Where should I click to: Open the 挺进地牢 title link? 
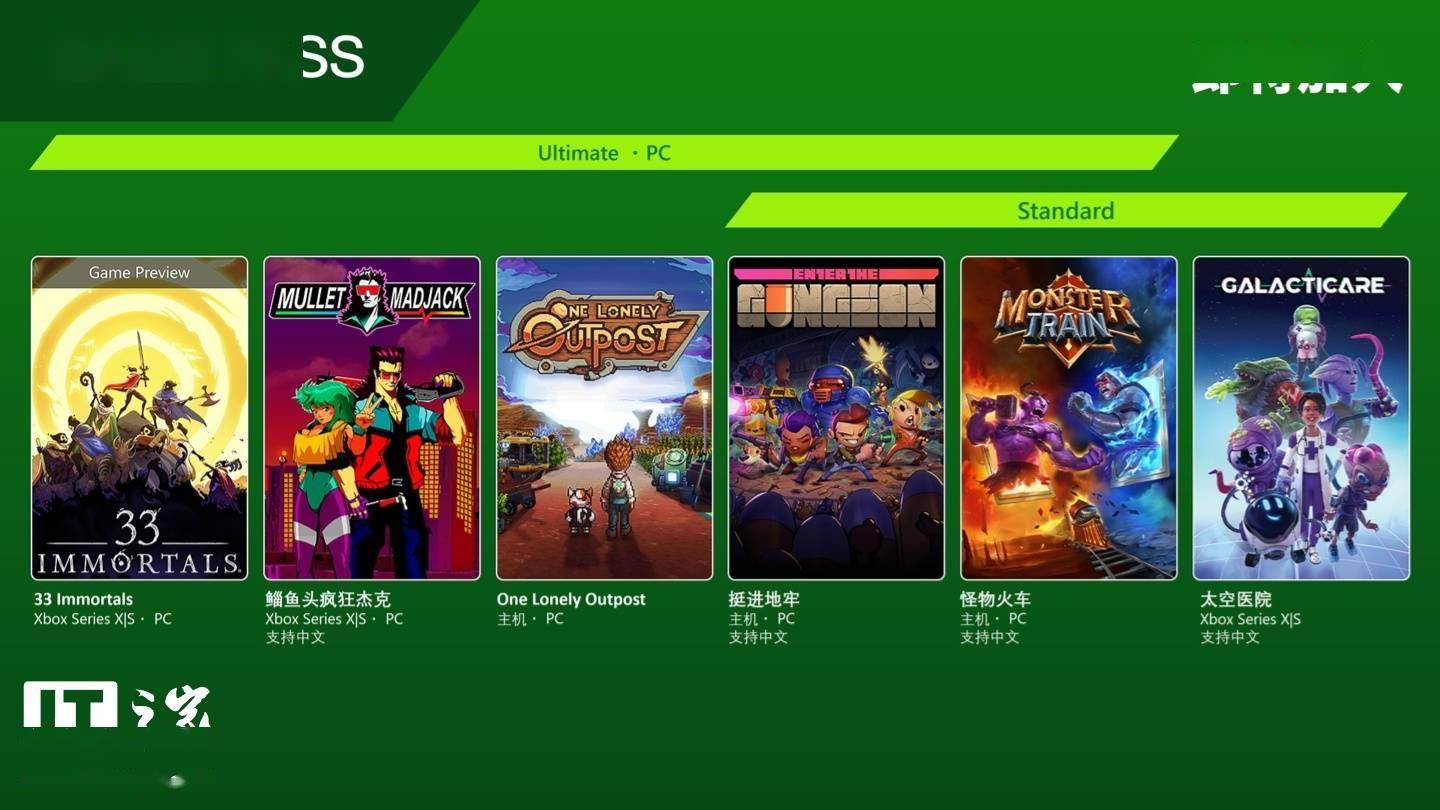(x=764, y=599)
